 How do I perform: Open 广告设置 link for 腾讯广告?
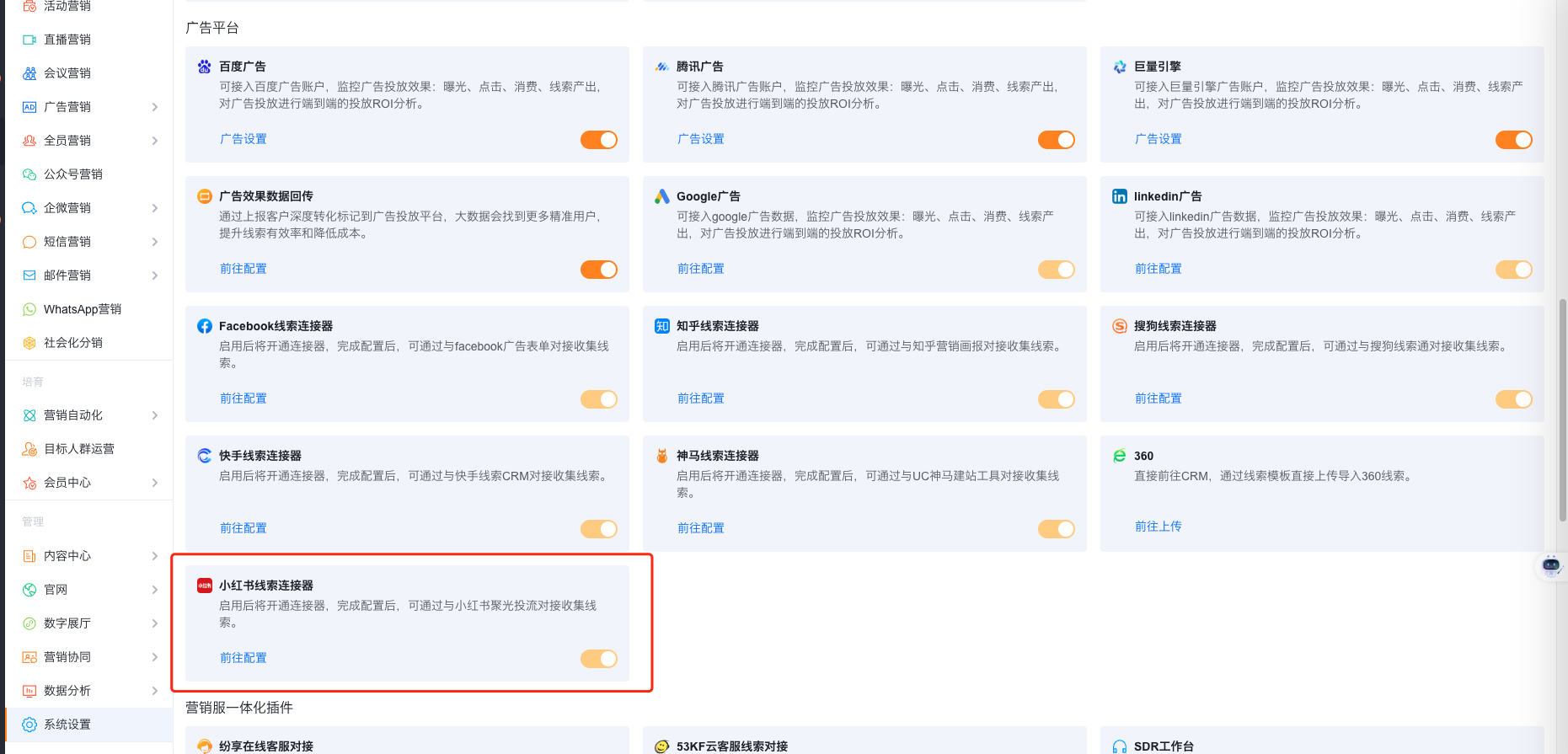click(701, 139)
